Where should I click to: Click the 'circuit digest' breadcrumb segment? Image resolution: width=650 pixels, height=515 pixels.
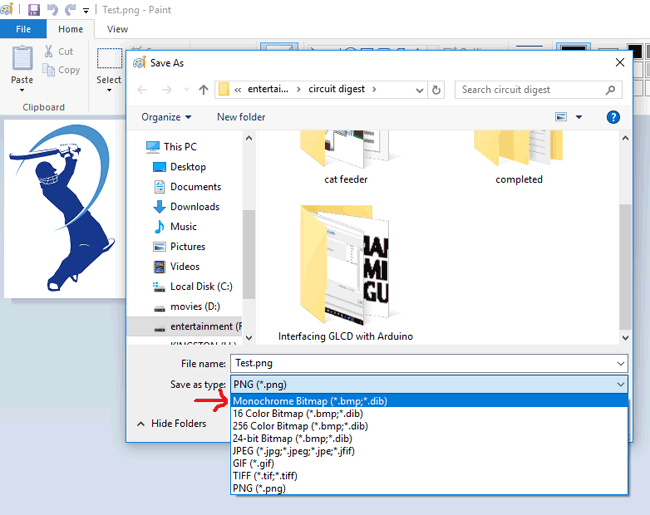coord(337,89)
